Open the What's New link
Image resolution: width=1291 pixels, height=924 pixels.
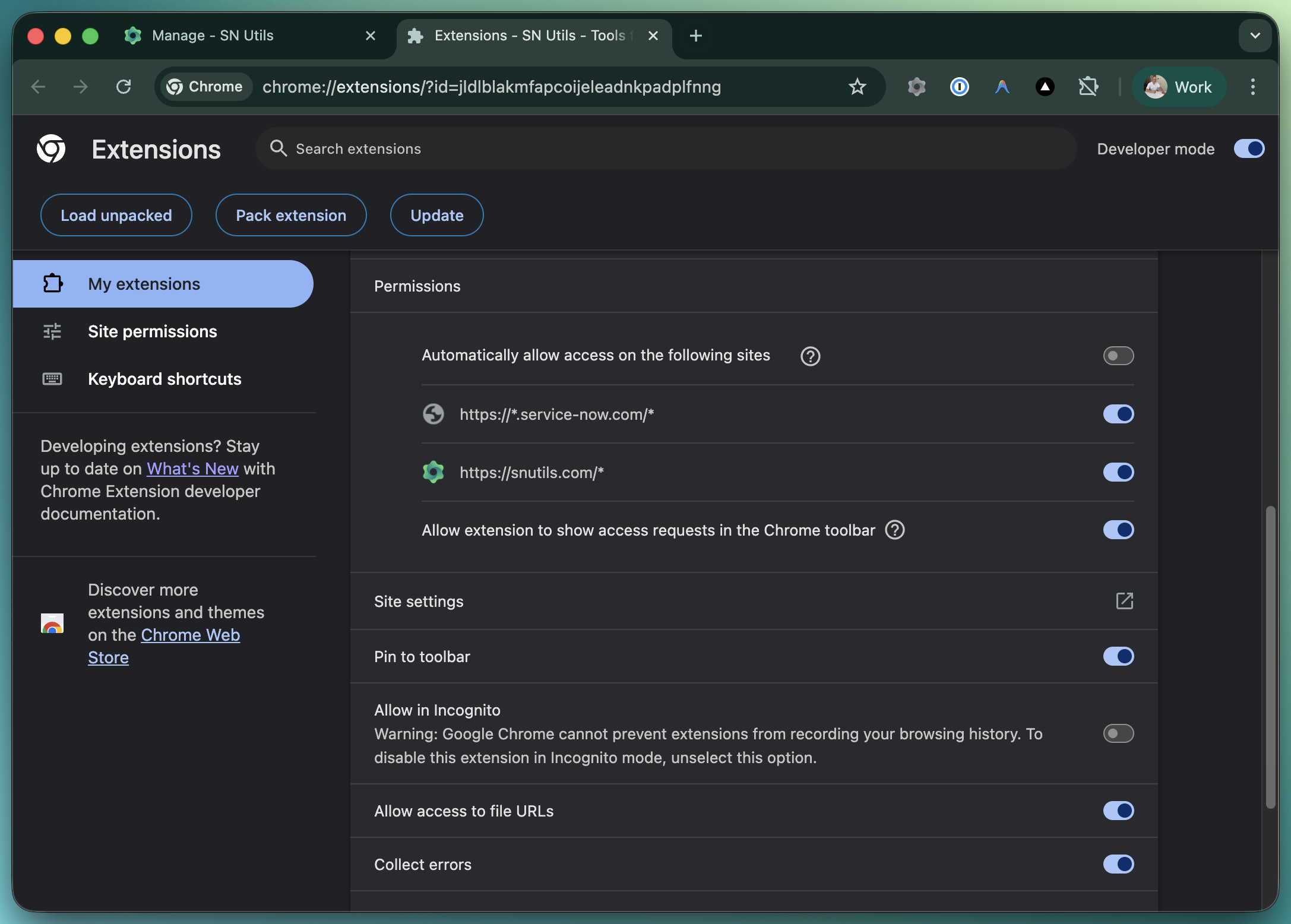(x=192, y=469)
